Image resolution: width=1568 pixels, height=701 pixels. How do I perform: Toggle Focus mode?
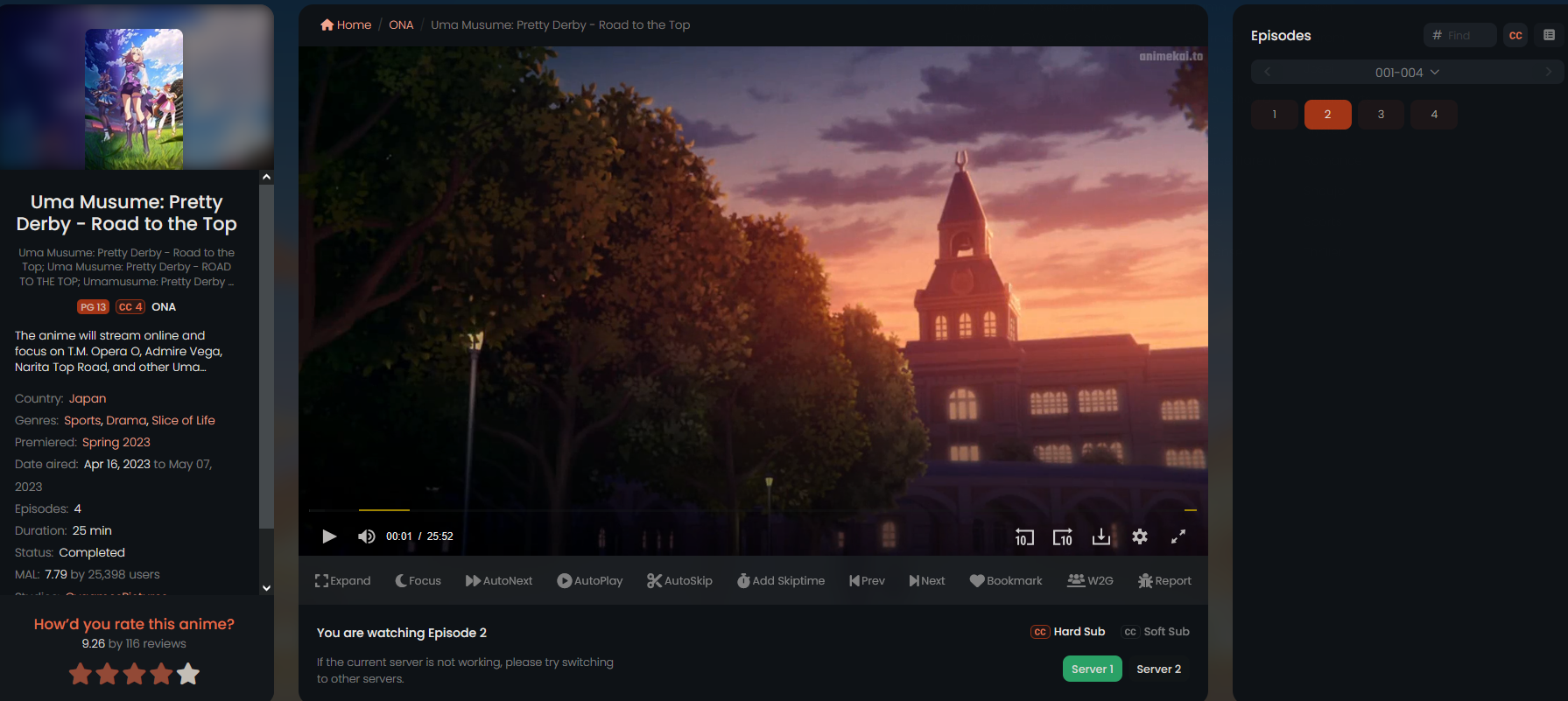coord(418,581)
